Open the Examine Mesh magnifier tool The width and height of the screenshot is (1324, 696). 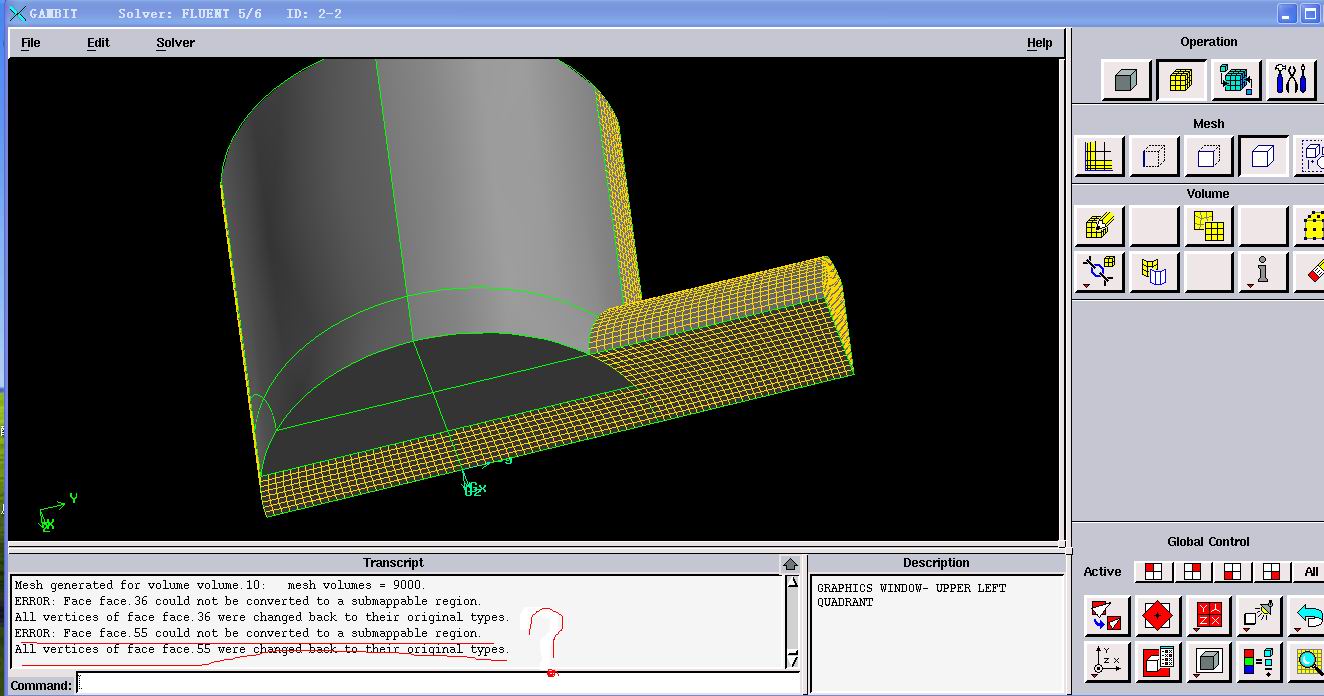click(1309, 661)
